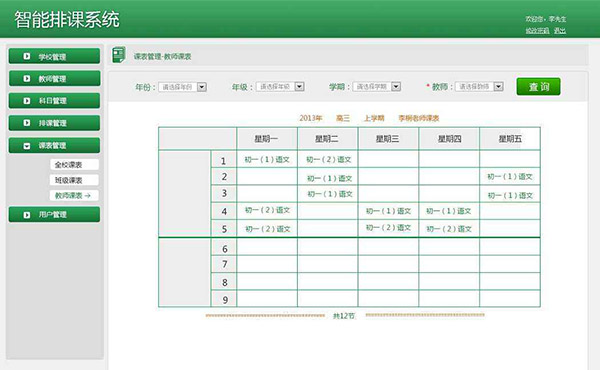The image size is (600, 370).
Task: Click the 请选择年级 select field
Action: 280,87
